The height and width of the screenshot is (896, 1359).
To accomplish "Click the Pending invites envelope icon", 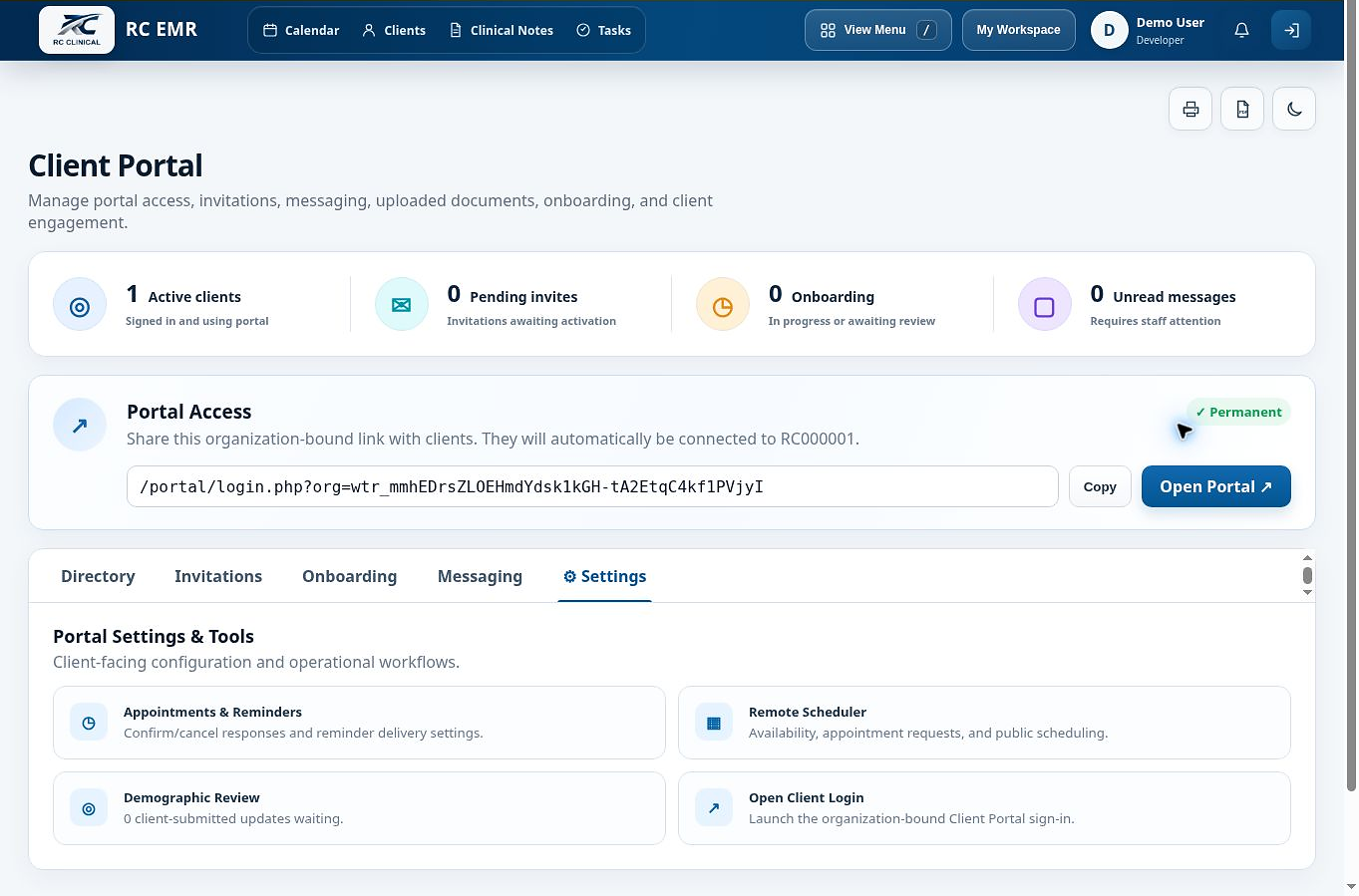I will click(x=402, y=305).
